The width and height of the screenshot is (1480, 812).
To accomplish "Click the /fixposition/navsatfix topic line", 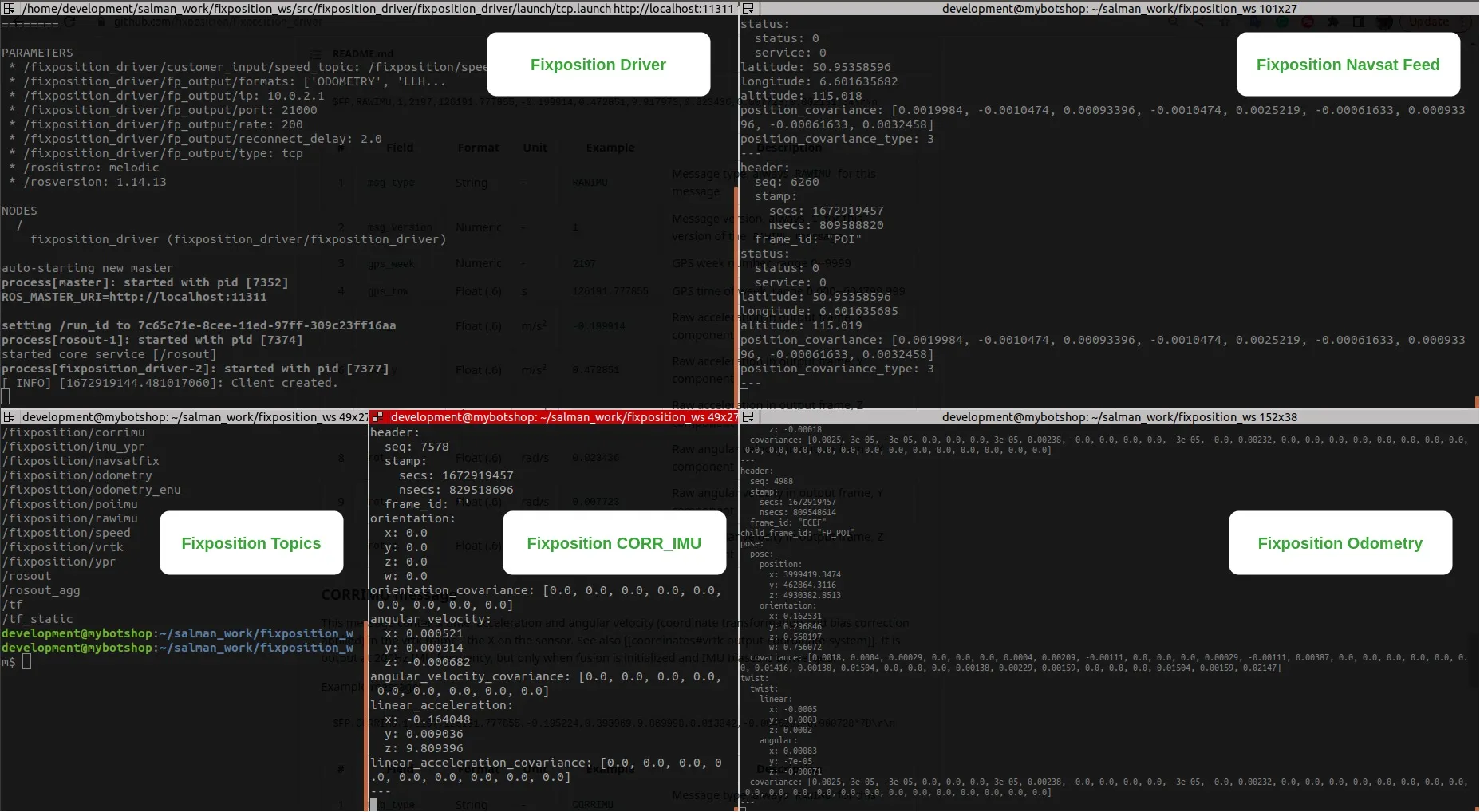I will pyautogui.click(x=81, y=461).
